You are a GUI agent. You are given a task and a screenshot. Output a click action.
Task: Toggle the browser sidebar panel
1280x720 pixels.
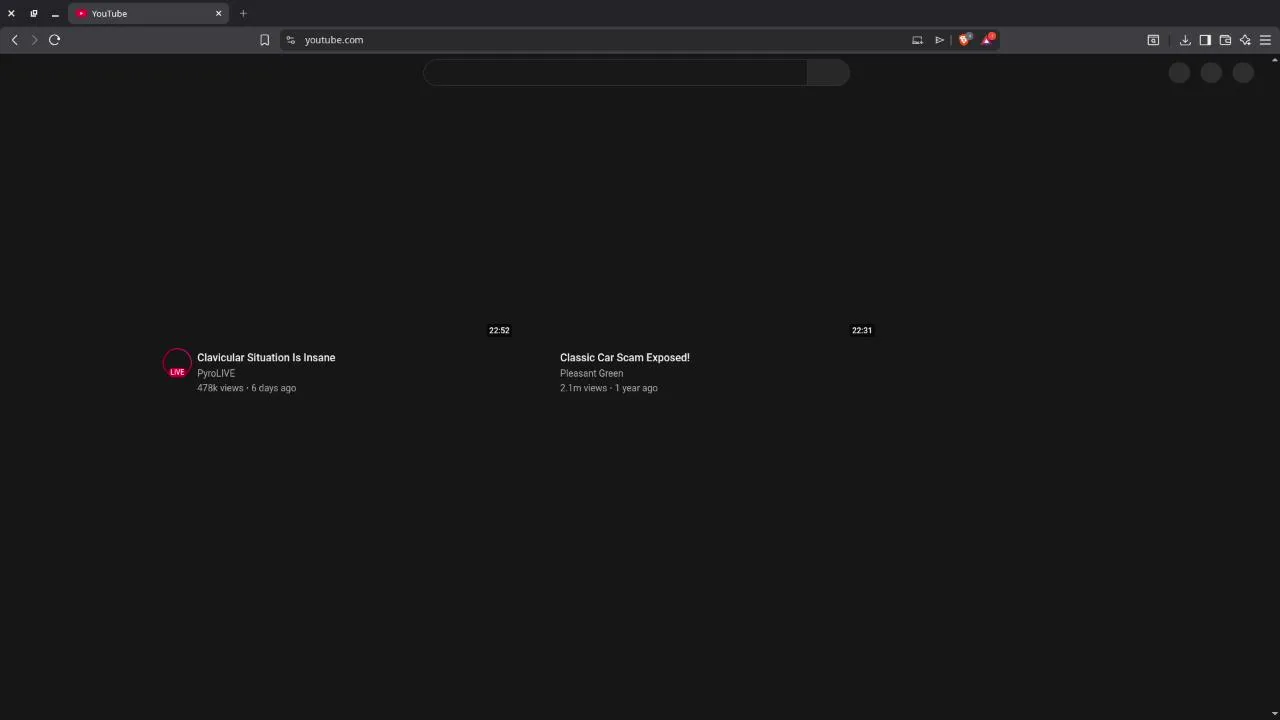coord(1205,40)
